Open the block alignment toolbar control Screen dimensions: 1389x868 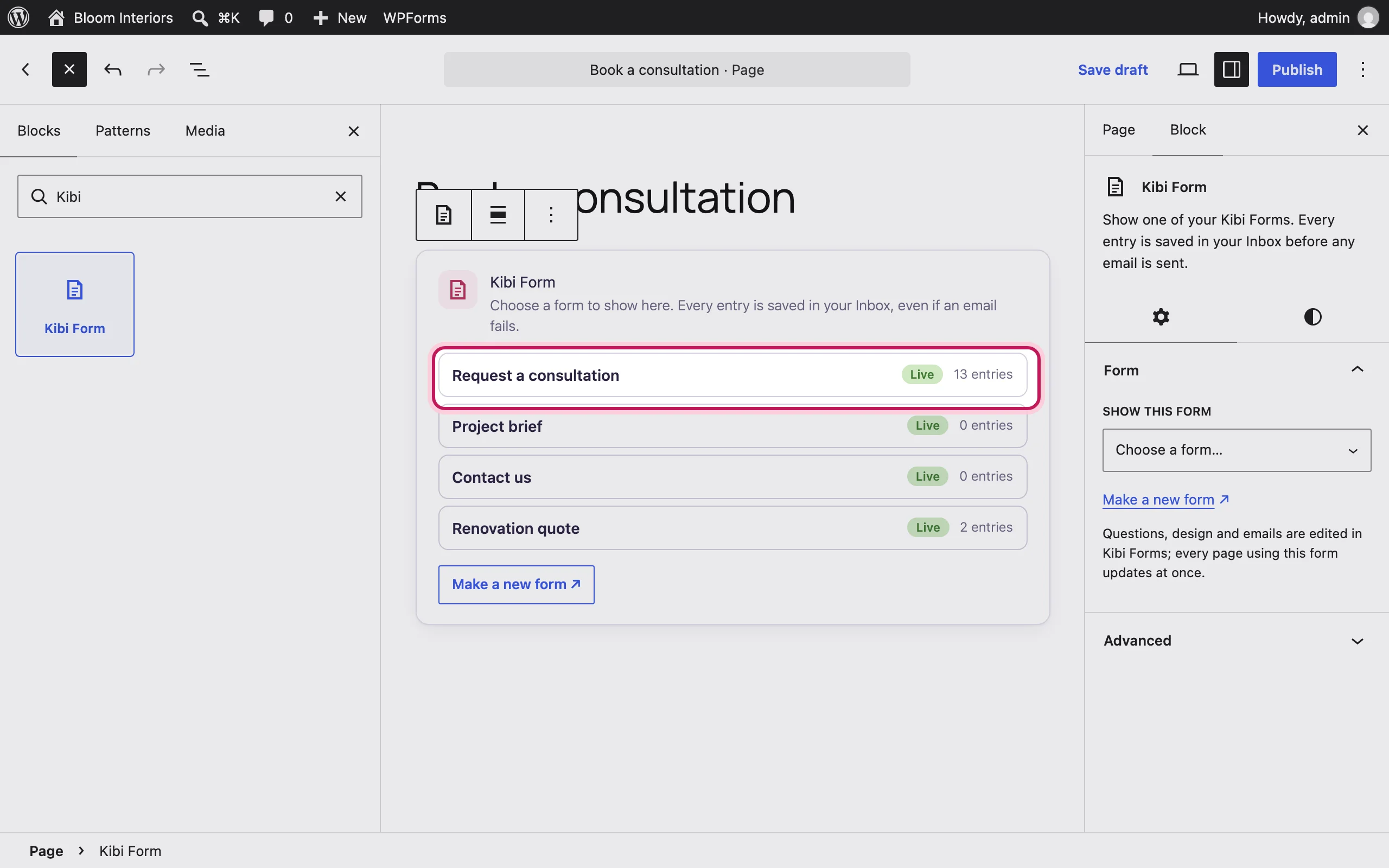498,215
